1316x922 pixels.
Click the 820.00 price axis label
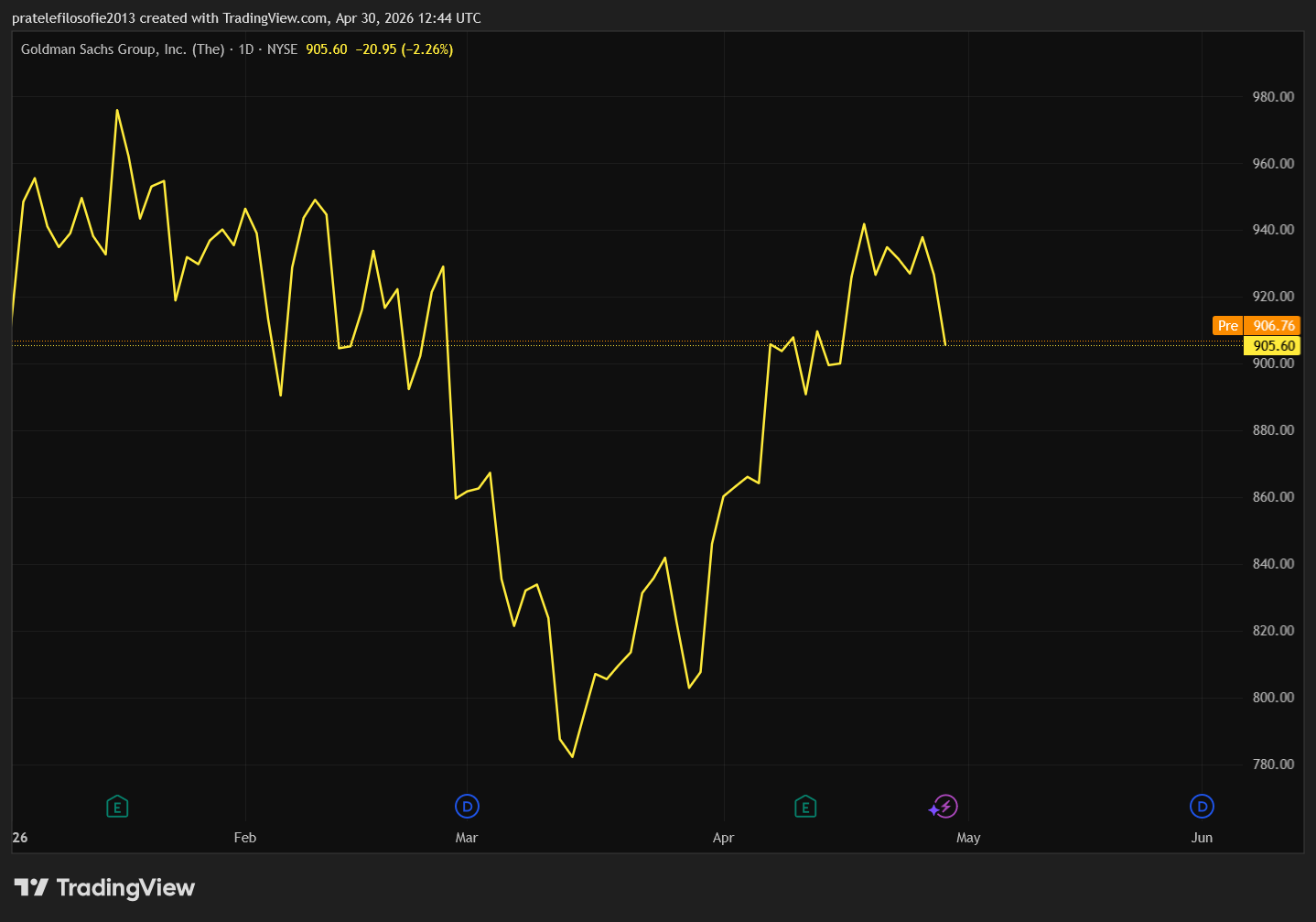(1273, 631)
